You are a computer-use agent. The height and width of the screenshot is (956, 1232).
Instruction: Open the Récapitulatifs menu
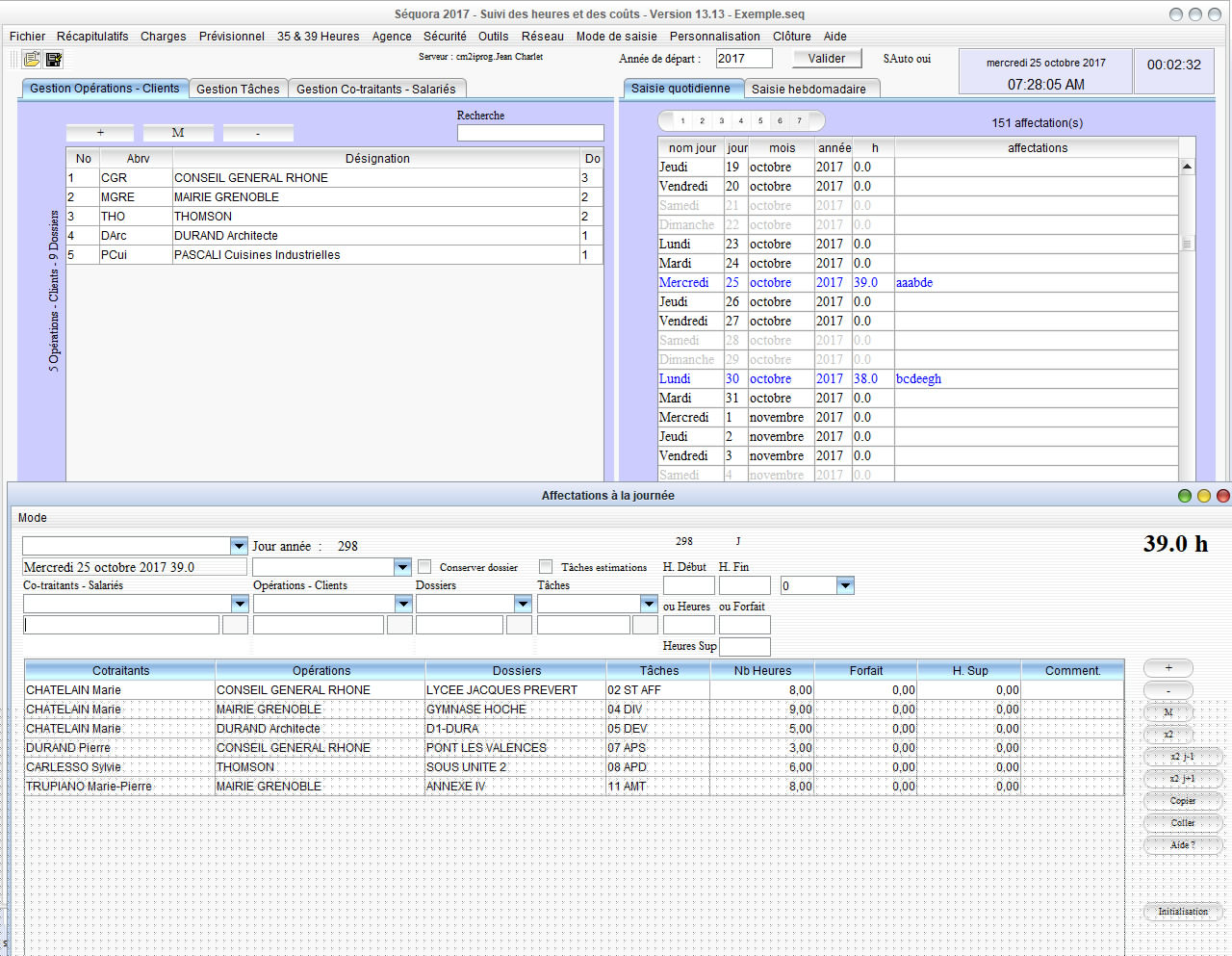[x=92, y=37]
